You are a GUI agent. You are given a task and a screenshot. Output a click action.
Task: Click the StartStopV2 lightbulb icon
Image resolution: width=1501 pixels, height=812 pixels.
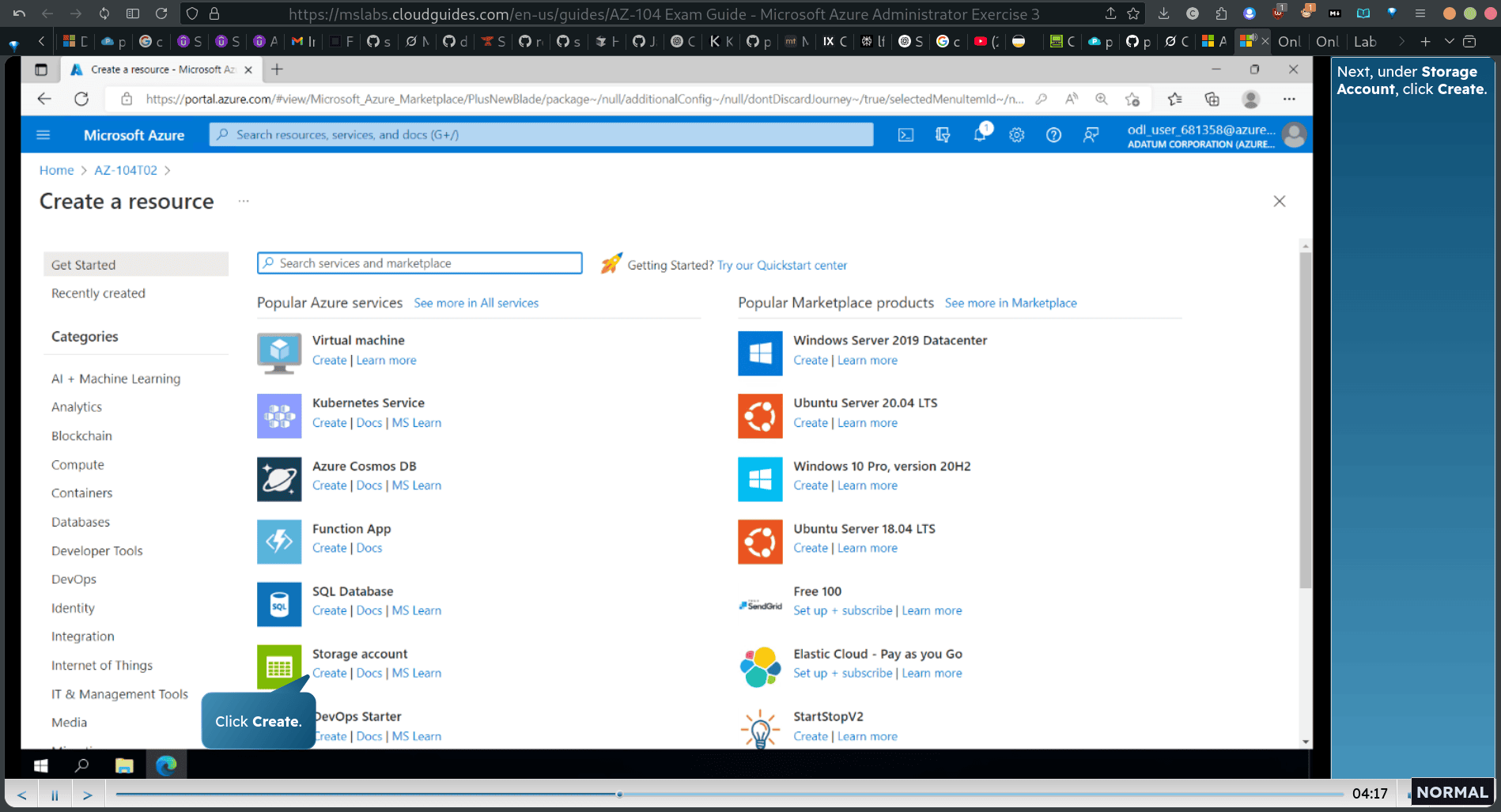click(760, 729)
